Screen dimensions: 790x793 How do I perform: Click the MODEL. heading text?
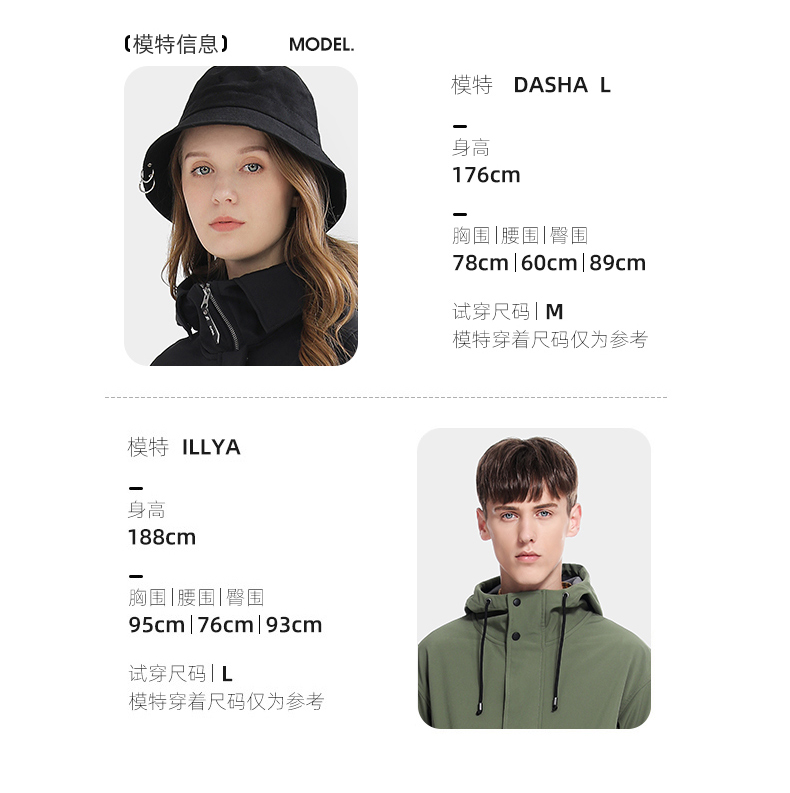[x=322, y=45]
